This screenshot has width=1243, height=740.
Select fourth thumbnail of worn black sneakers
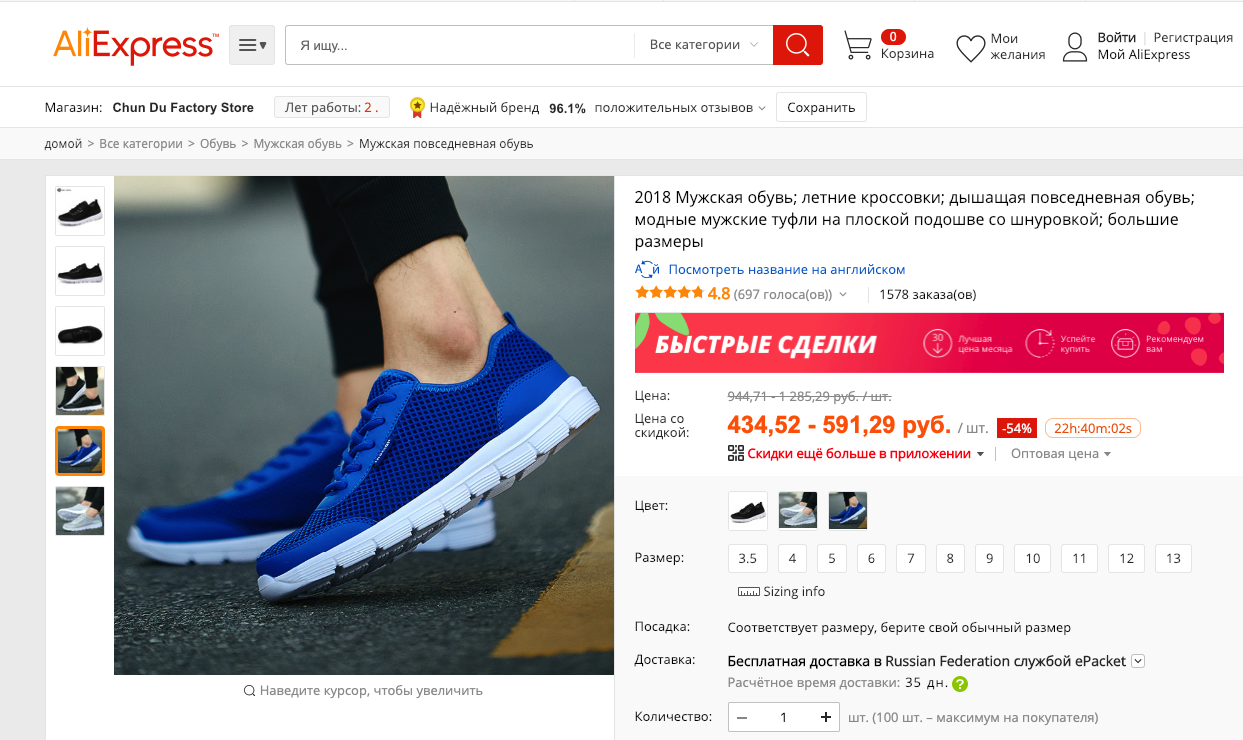80,391
